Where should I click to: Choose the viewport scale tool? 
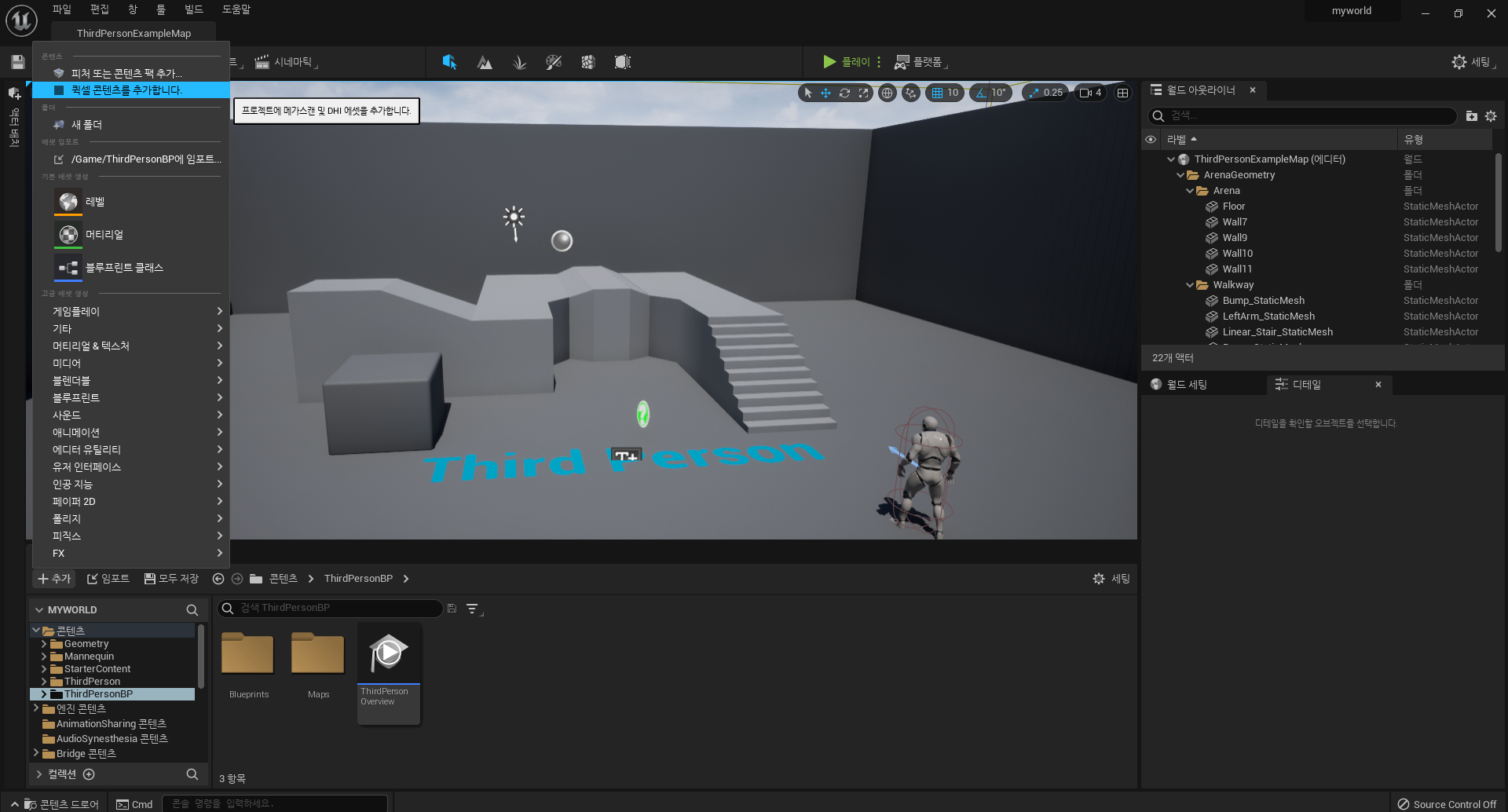[863, 93]
